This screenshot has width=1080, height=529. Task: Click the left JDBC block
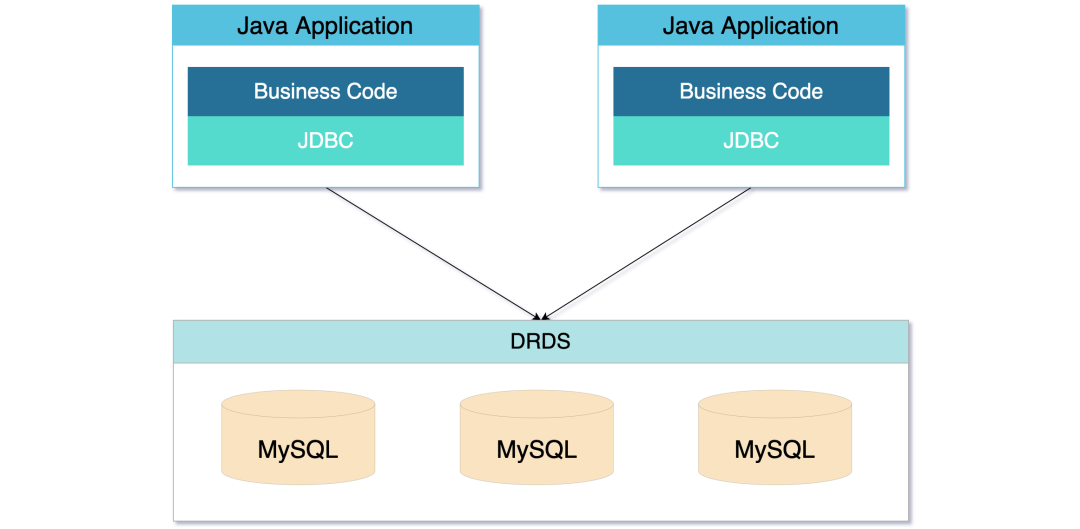point(325,141)
